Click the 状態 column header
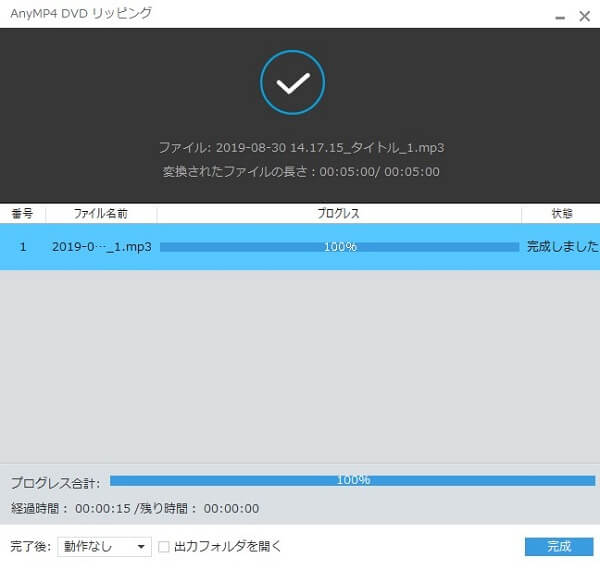The width and height of the screenshot is (600, 570). pos(562,213)
